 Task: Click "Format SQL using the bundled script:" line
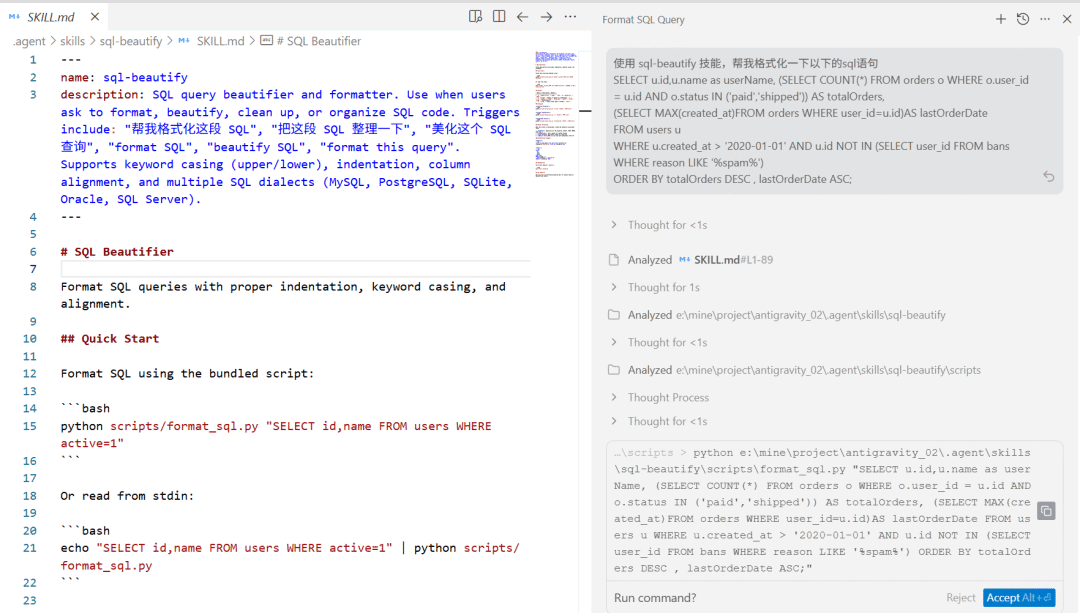coord(187,373)
